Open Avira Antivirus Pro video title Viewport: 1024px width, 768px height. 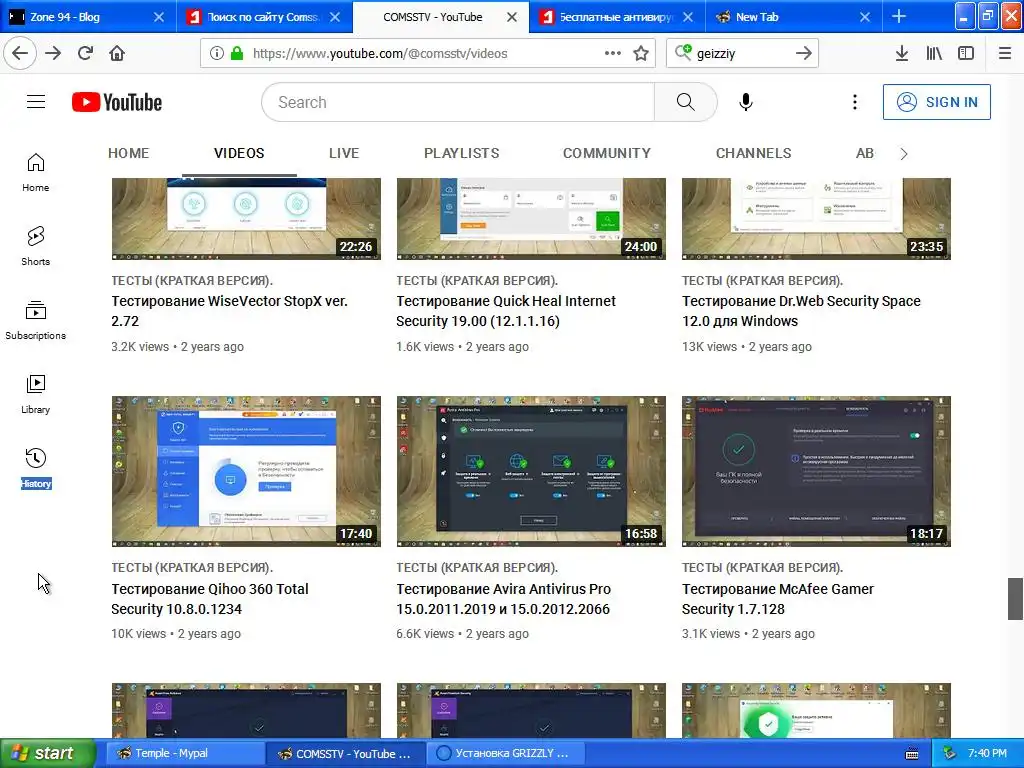504,599
